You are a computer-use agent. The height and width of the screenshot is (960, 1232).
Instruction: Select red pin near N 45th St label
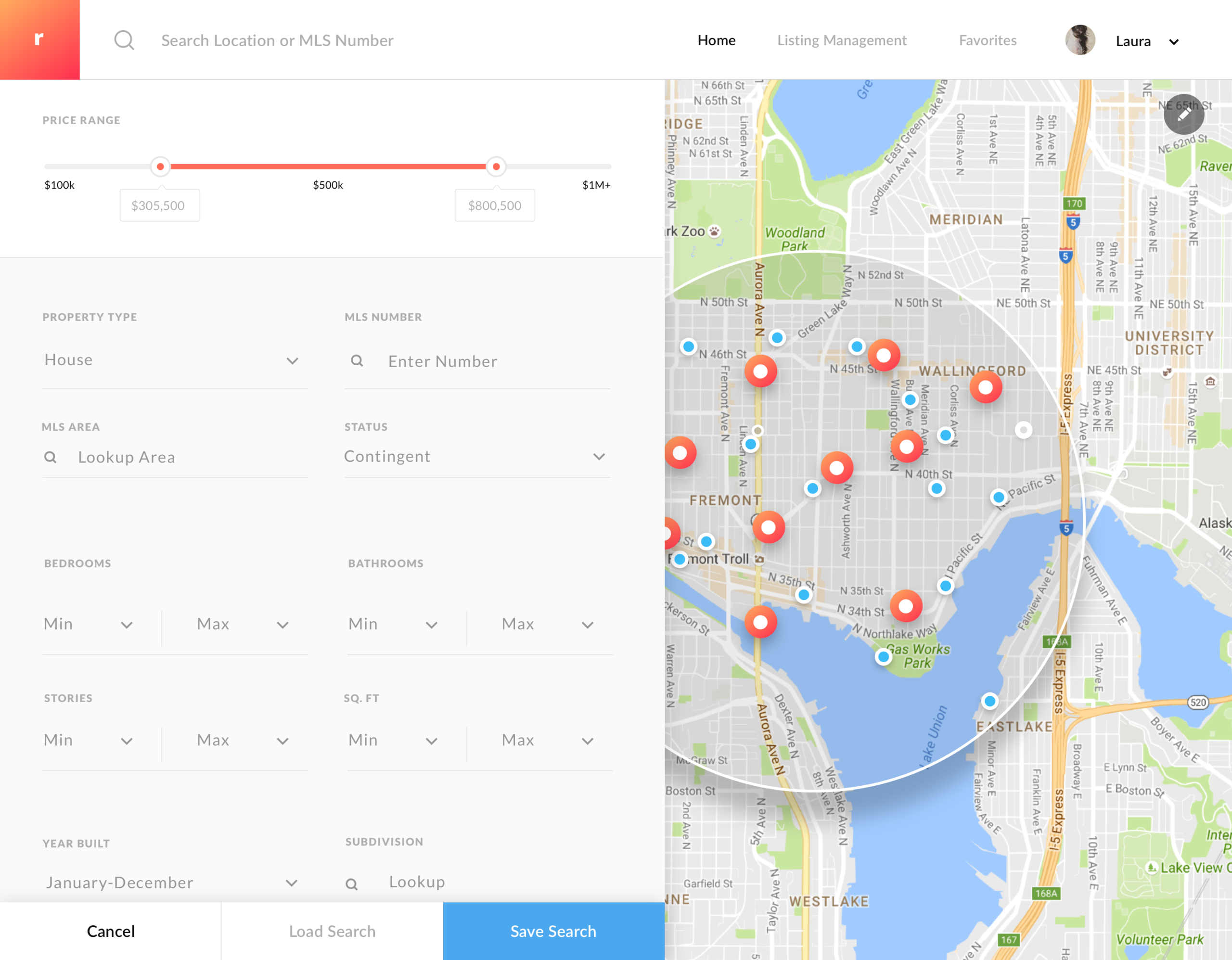point(884,355)
